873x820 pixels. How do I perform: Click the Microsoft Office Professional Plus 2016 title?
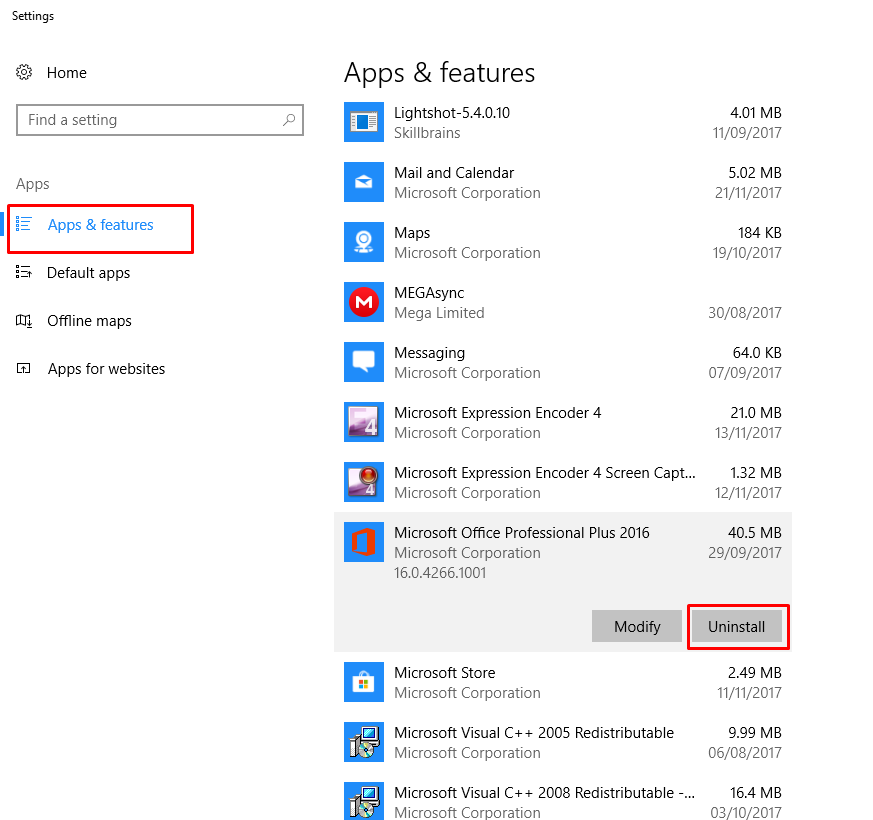[522, 533]
